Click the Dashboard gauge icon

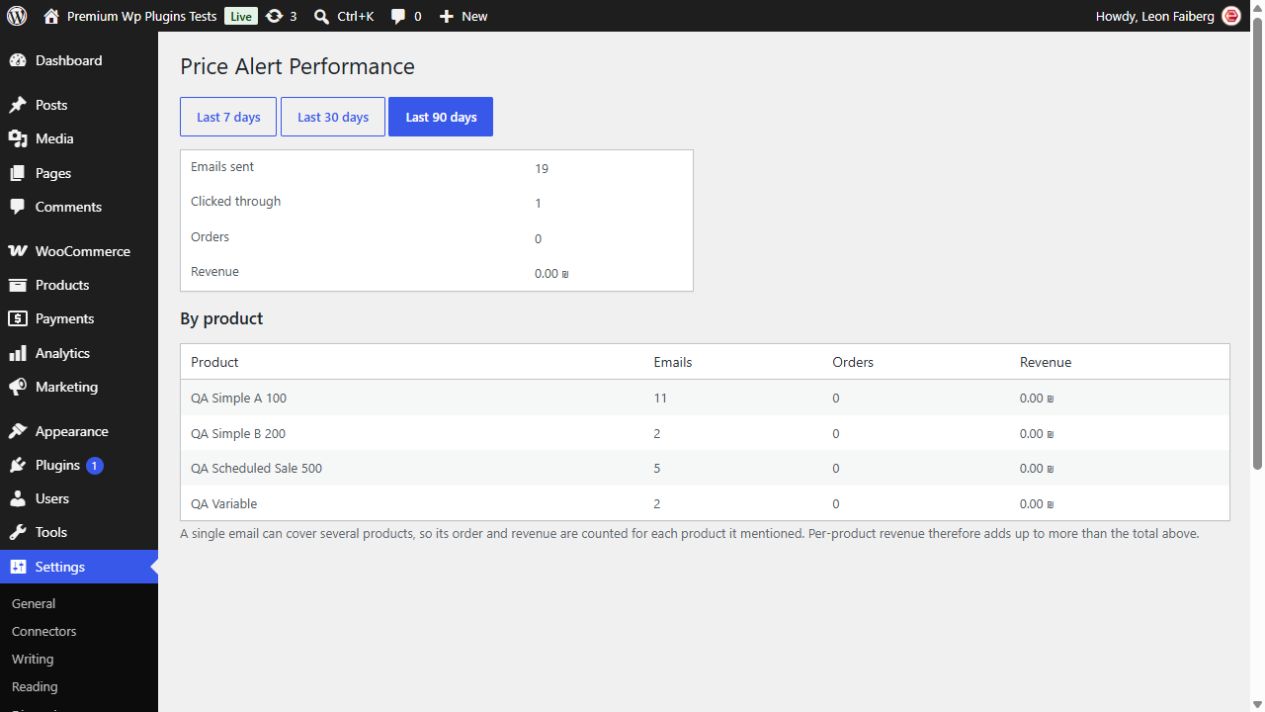(17, 61)
